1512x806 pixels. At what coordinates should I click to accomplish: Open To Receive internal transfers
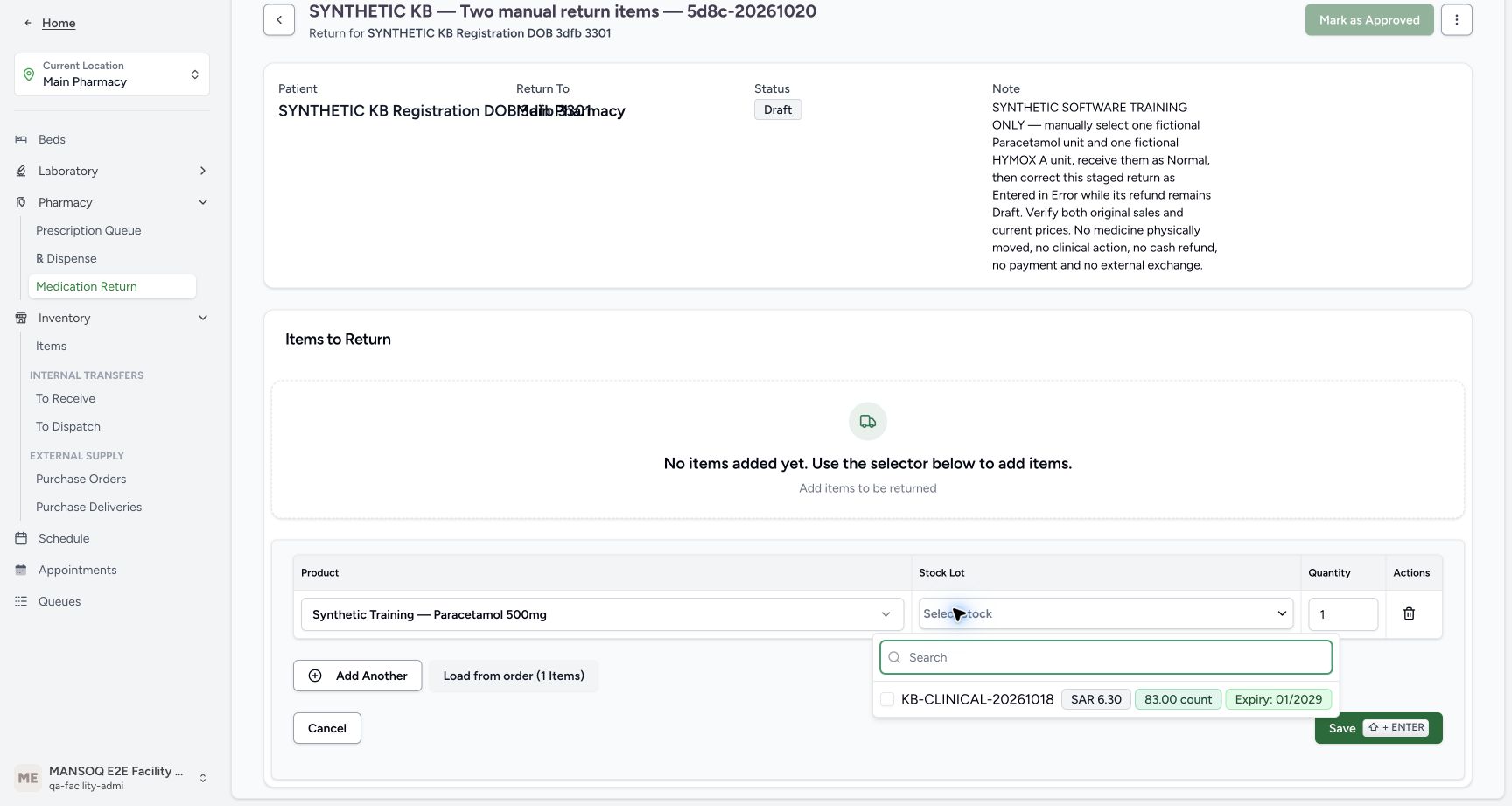66,398
